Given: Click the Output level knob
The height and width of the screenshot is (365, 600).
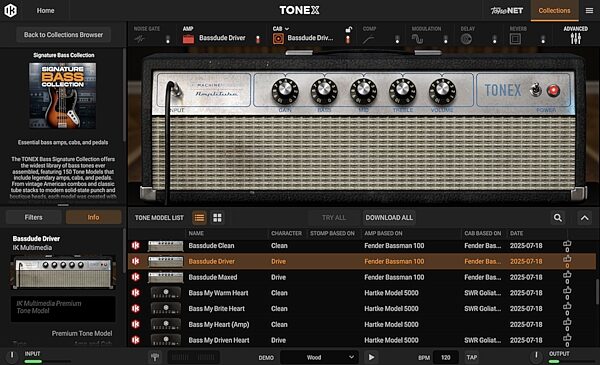Looking at the screenshot, I should (536, 356).
